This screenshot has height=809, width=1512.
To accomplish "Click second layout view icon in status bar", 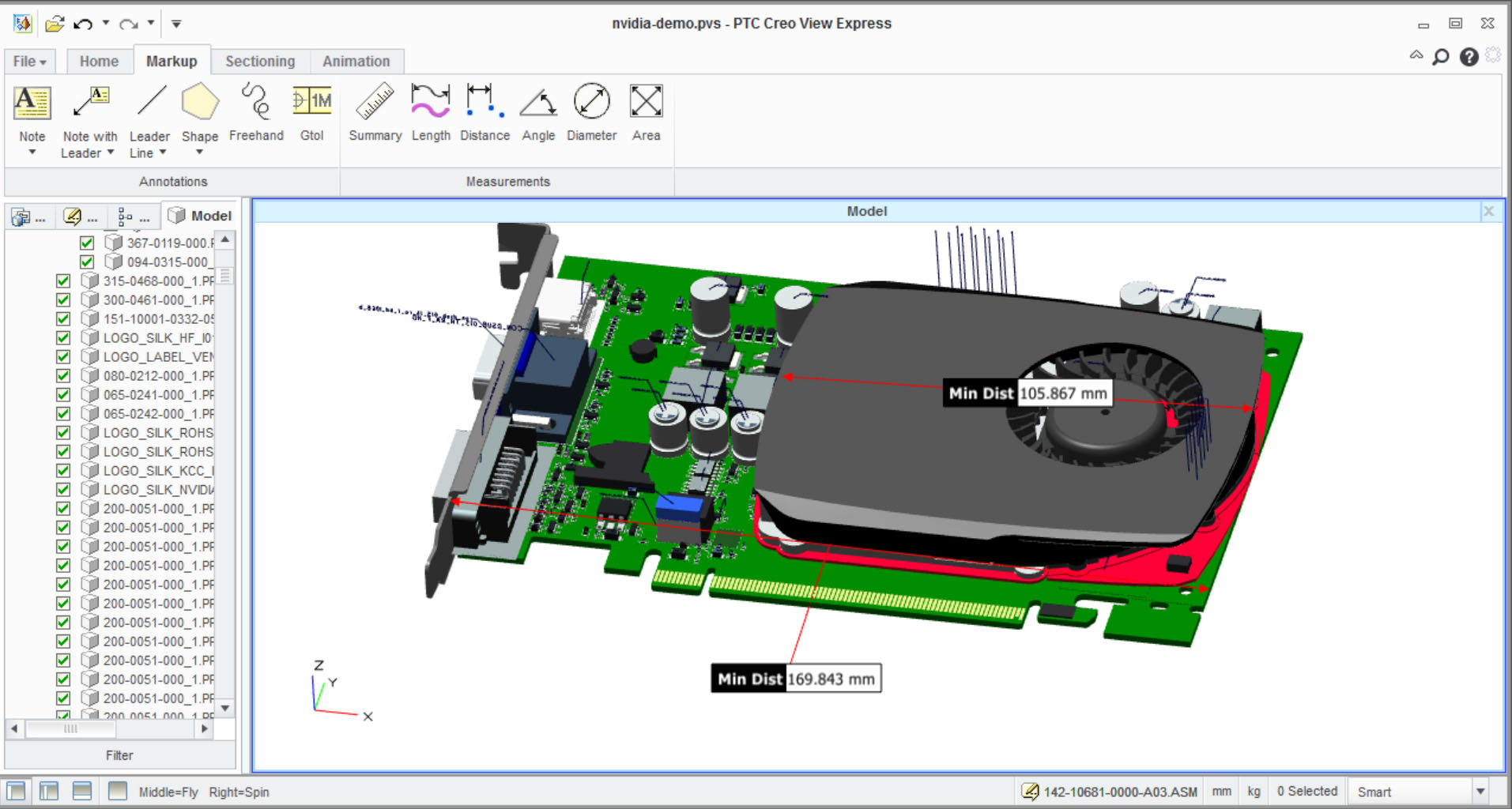I will point(49,791).
